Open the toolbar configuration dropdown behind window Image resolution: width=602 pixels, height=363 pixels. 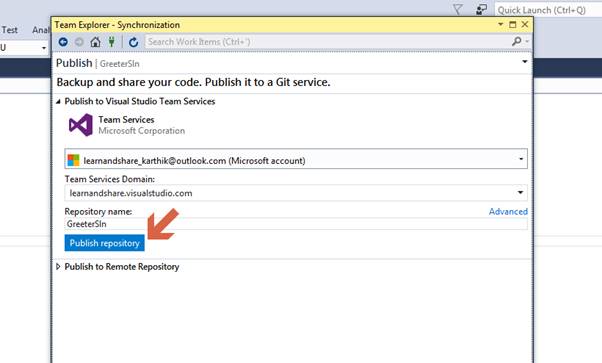click(x=44, y=48)
